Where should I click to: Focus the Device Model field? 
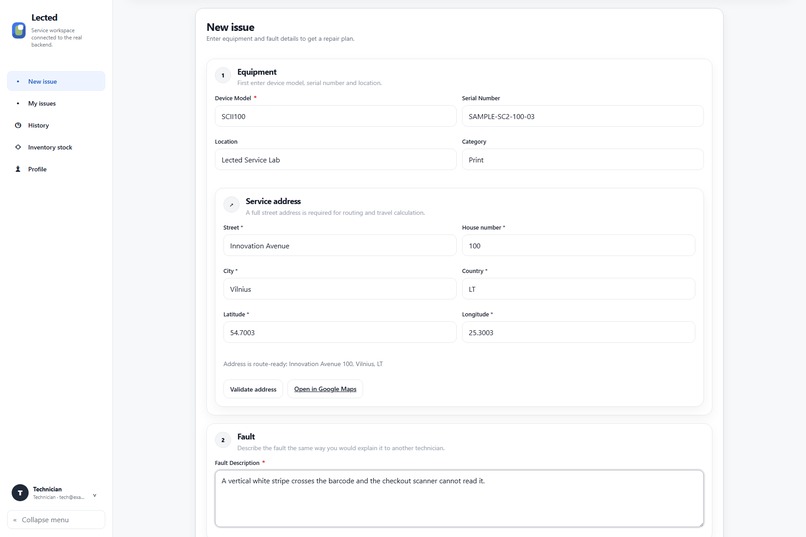pos(335,116)
